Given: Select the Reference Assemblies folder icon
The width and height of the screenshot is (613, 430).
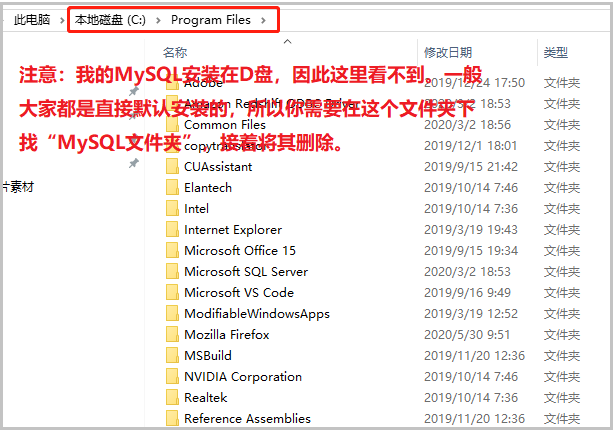Looking at the screenshot, I should click(172, 418).
